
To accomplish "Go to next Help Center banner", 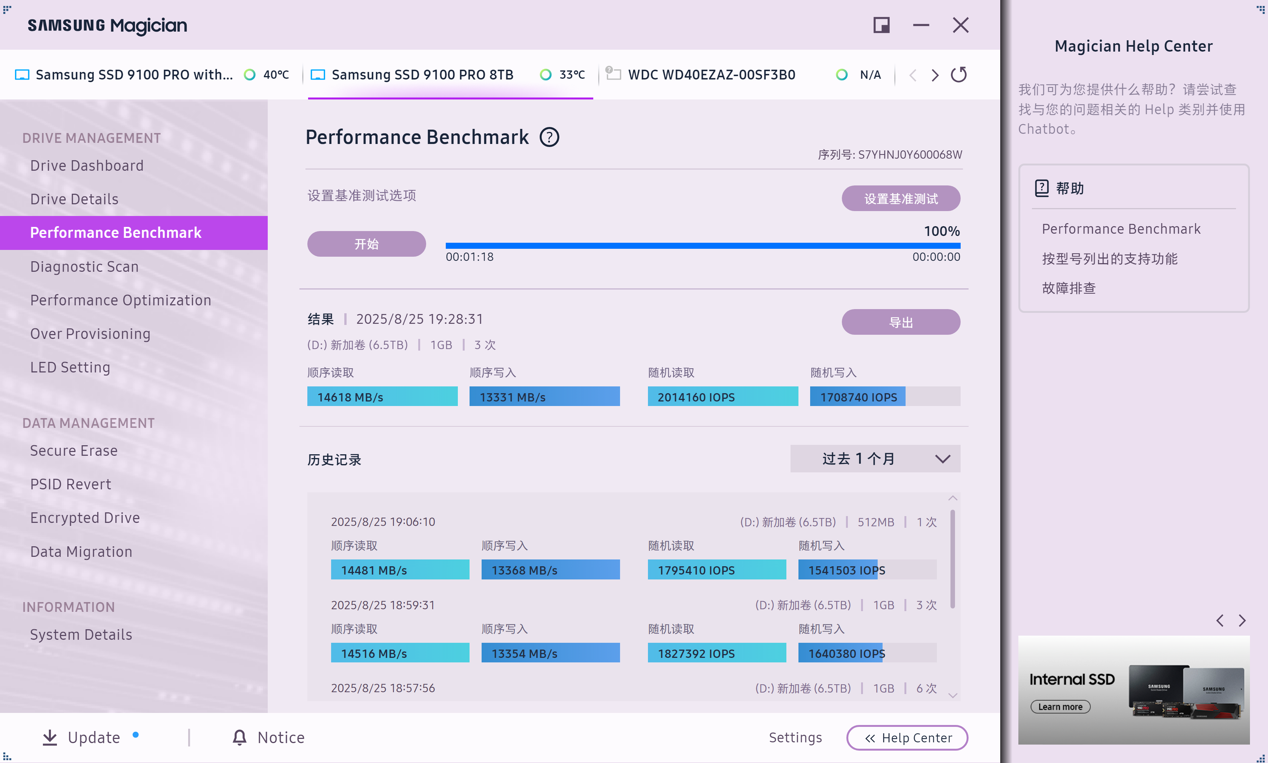I will click(1242, 621).
